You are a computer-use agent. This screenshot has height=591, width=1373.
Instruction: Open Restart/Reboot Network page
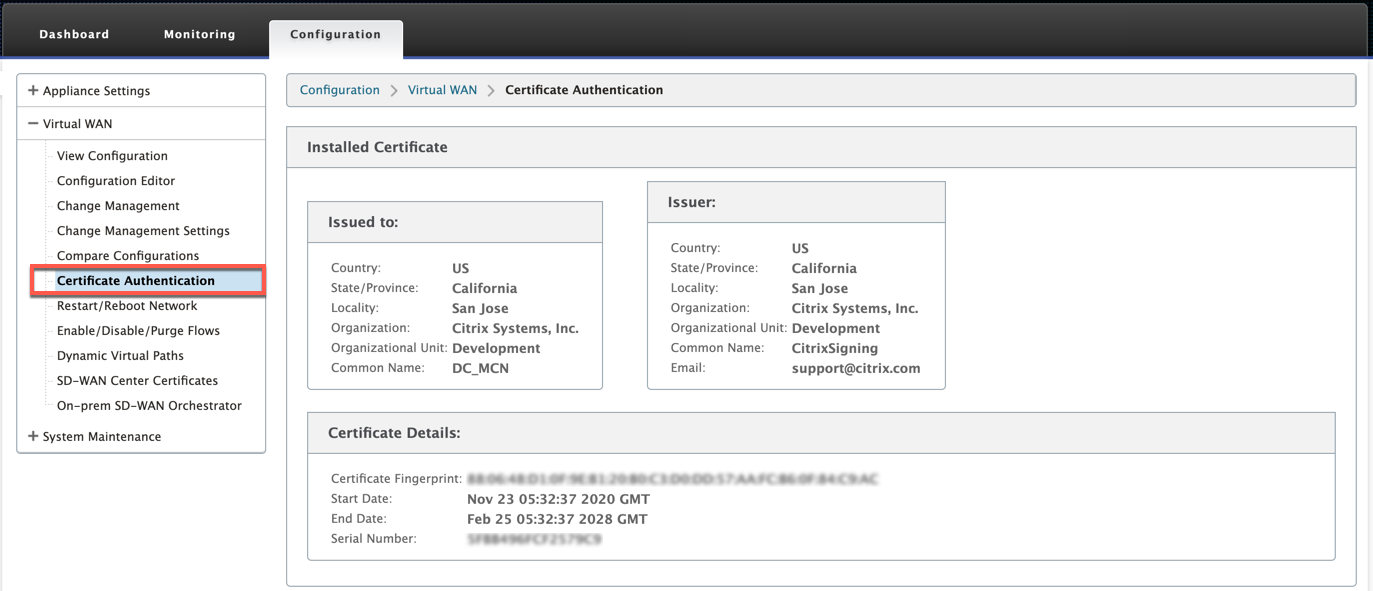[127, 306]
